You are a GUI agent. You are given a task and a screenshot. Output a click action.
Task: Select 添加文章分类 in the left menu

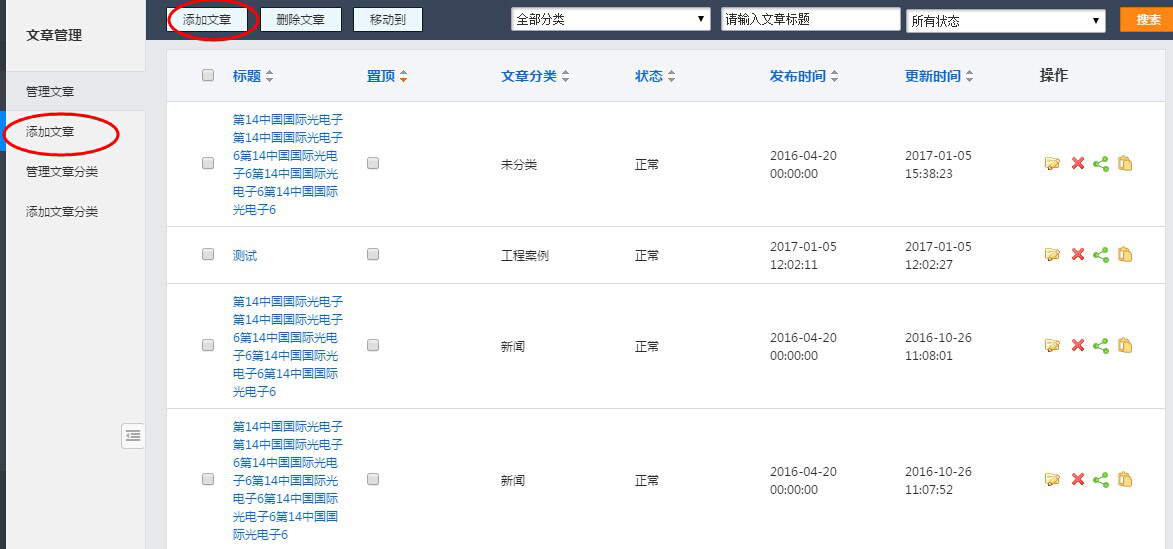point(62,211)
